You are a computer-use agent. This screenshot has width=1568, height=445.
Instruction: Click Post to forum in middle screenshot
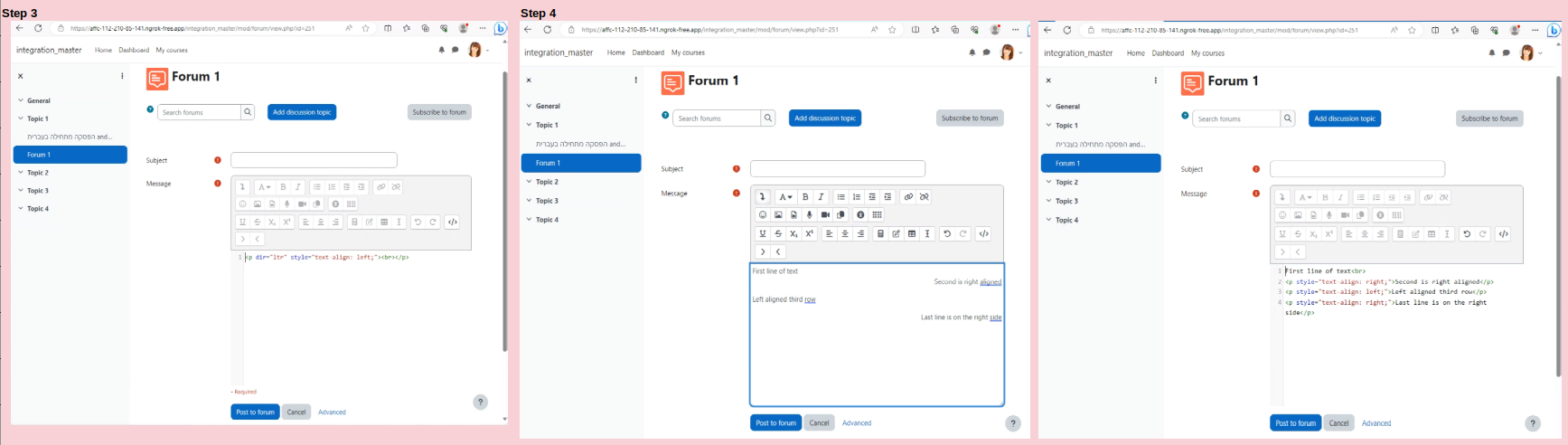pos(775,422)
